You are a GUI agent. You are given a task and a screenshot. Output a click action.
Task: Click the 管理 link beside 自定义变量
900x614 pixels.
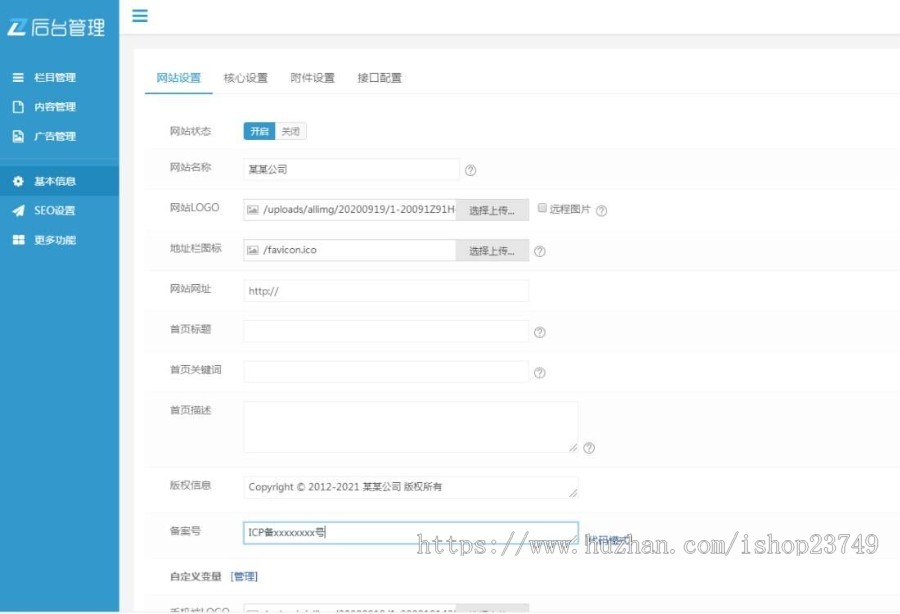coord(244,577)
